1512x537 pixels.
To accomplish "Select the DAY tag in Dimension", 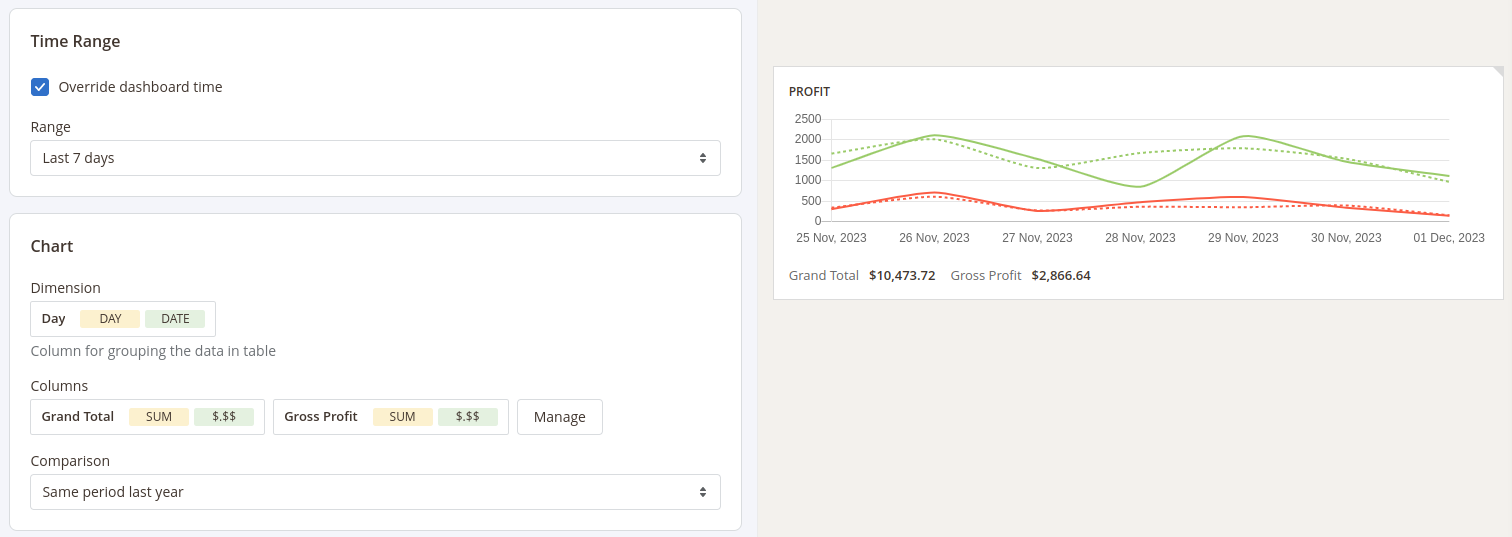I will pyautogui.click(x=110, y=319).
